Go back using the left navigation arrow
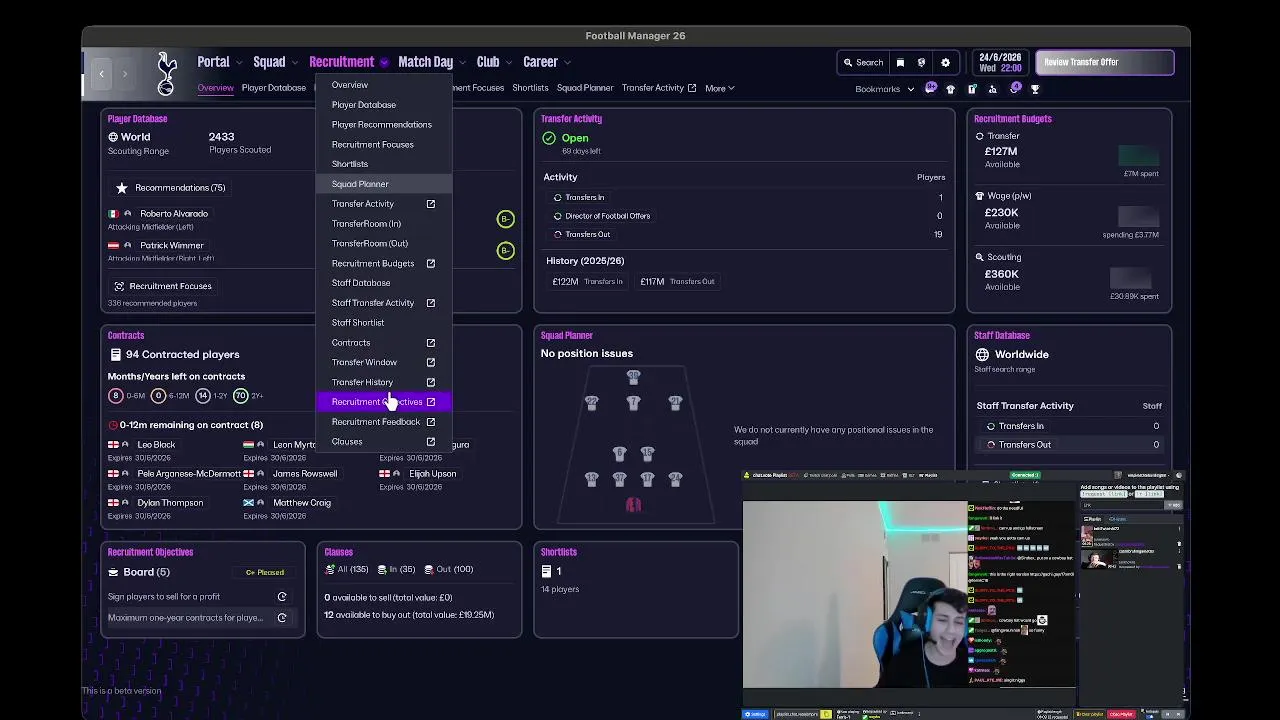The image size is (1280, 720). [x=101, y=74]
